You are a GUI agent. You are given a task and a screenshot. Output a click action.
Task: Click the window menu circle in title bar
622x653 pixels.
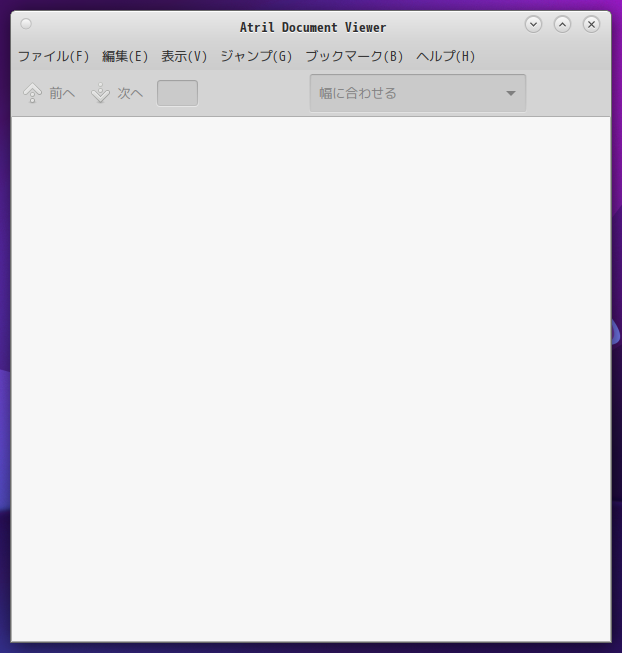[x=26, y=24]
